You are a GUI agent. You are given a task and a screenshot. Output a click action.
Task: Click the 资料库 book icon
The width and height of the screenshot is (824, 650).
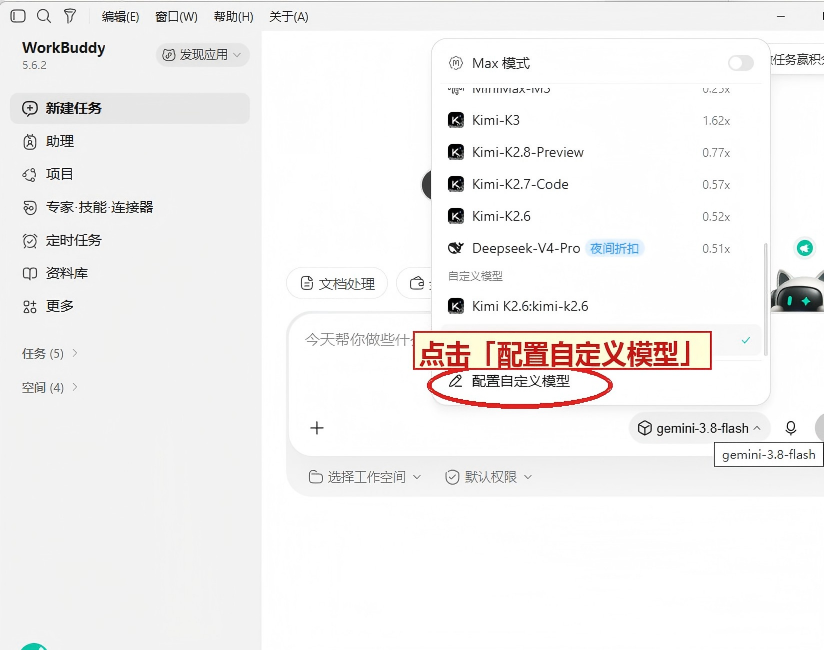click(30, 273)
